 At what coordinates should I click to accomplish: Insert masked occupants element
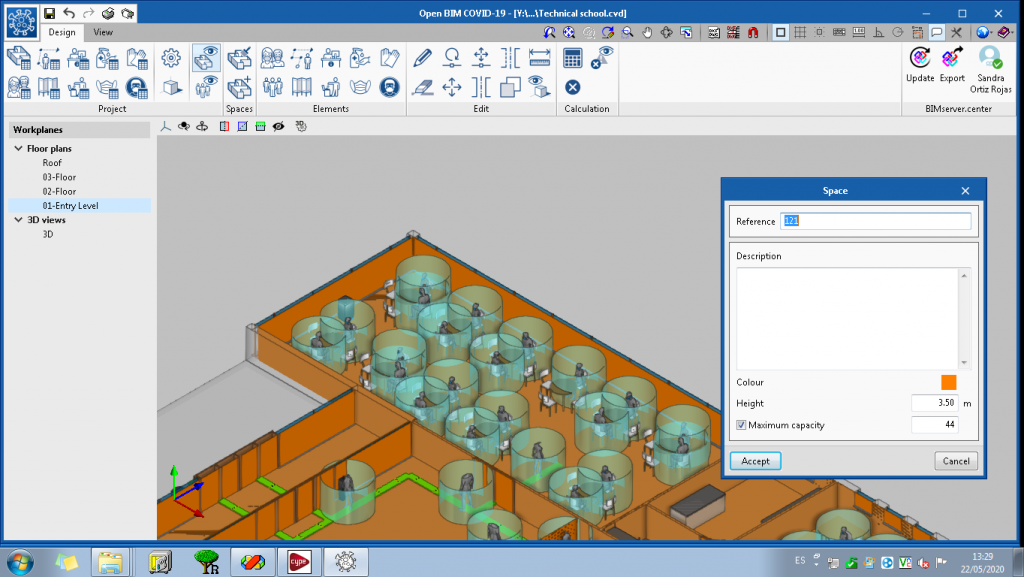tap(272, 58)
